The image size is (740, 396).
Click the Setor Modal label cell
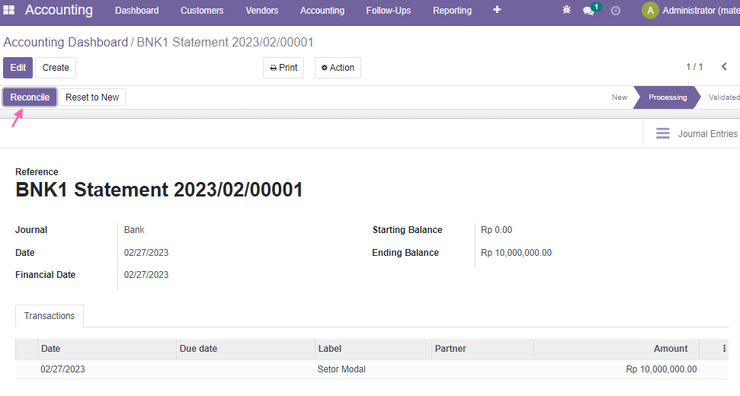tap(341, 369)
